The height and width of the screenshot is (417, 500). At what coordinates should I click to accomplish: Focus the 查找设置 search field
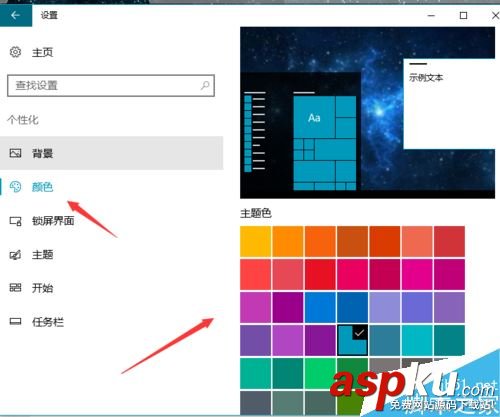click(x=111, y=86)
